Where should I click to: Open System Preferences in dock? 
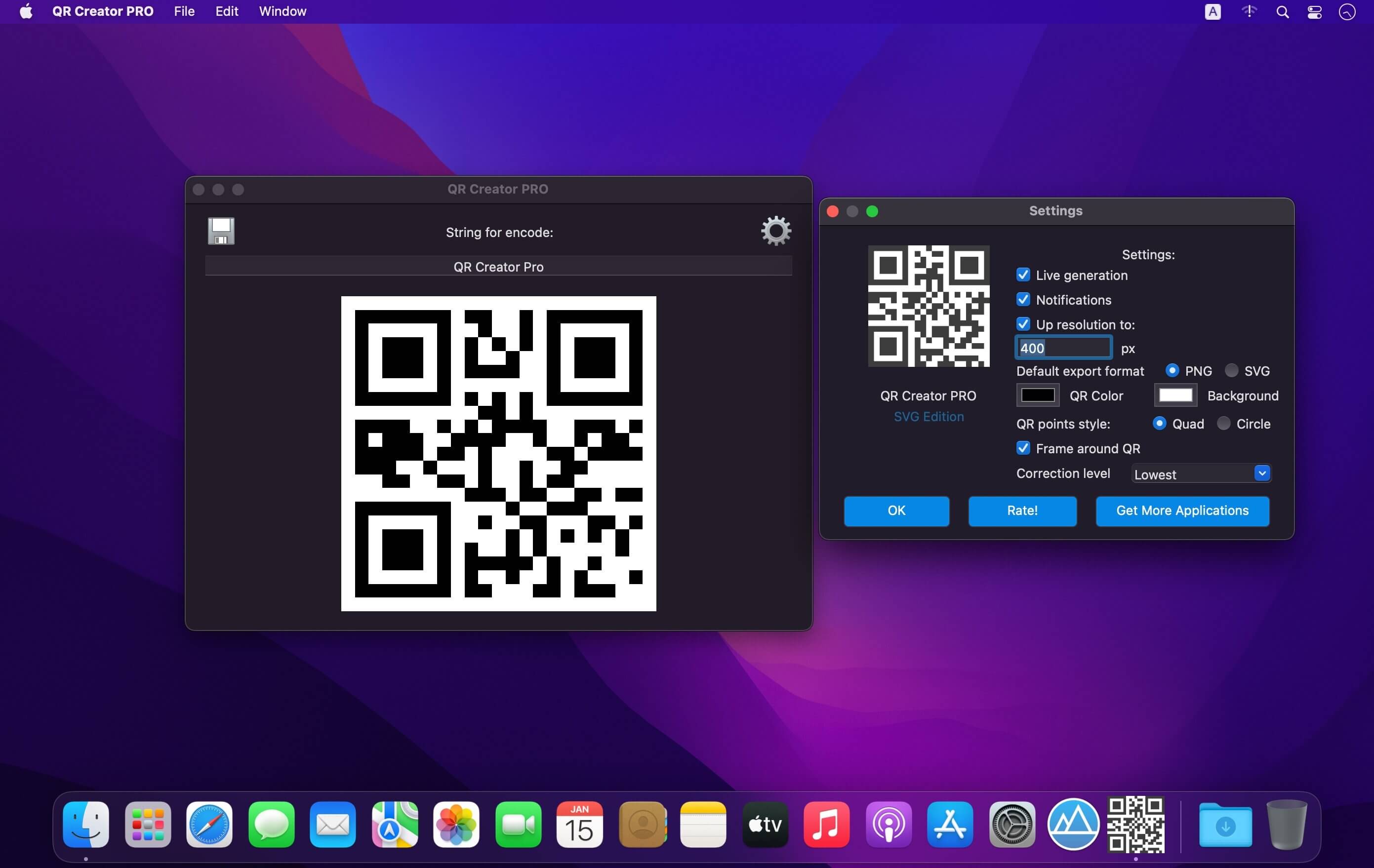click(x=1012, y=824)
